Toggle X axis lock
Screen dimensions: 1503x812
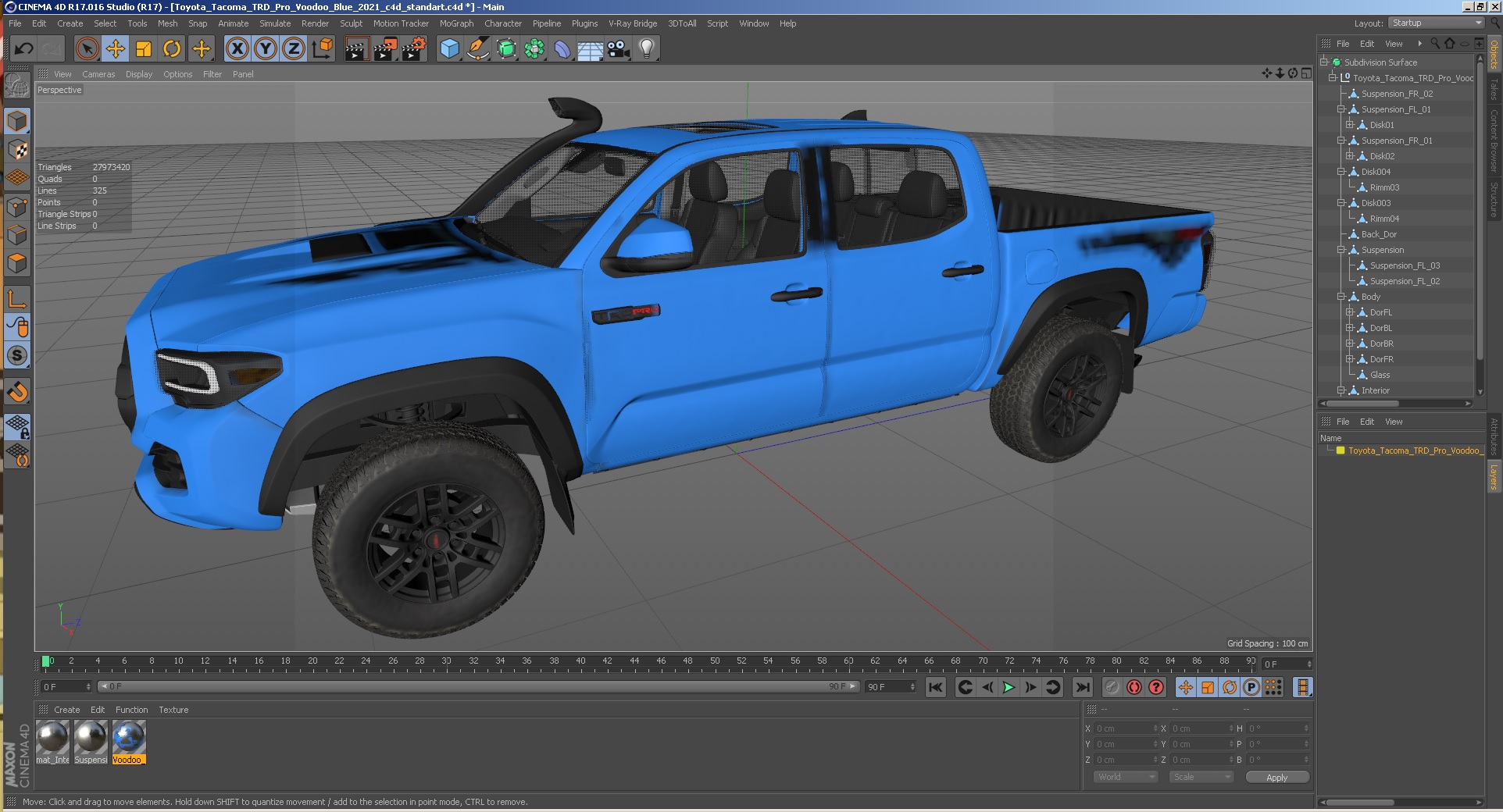pos(237,49)
